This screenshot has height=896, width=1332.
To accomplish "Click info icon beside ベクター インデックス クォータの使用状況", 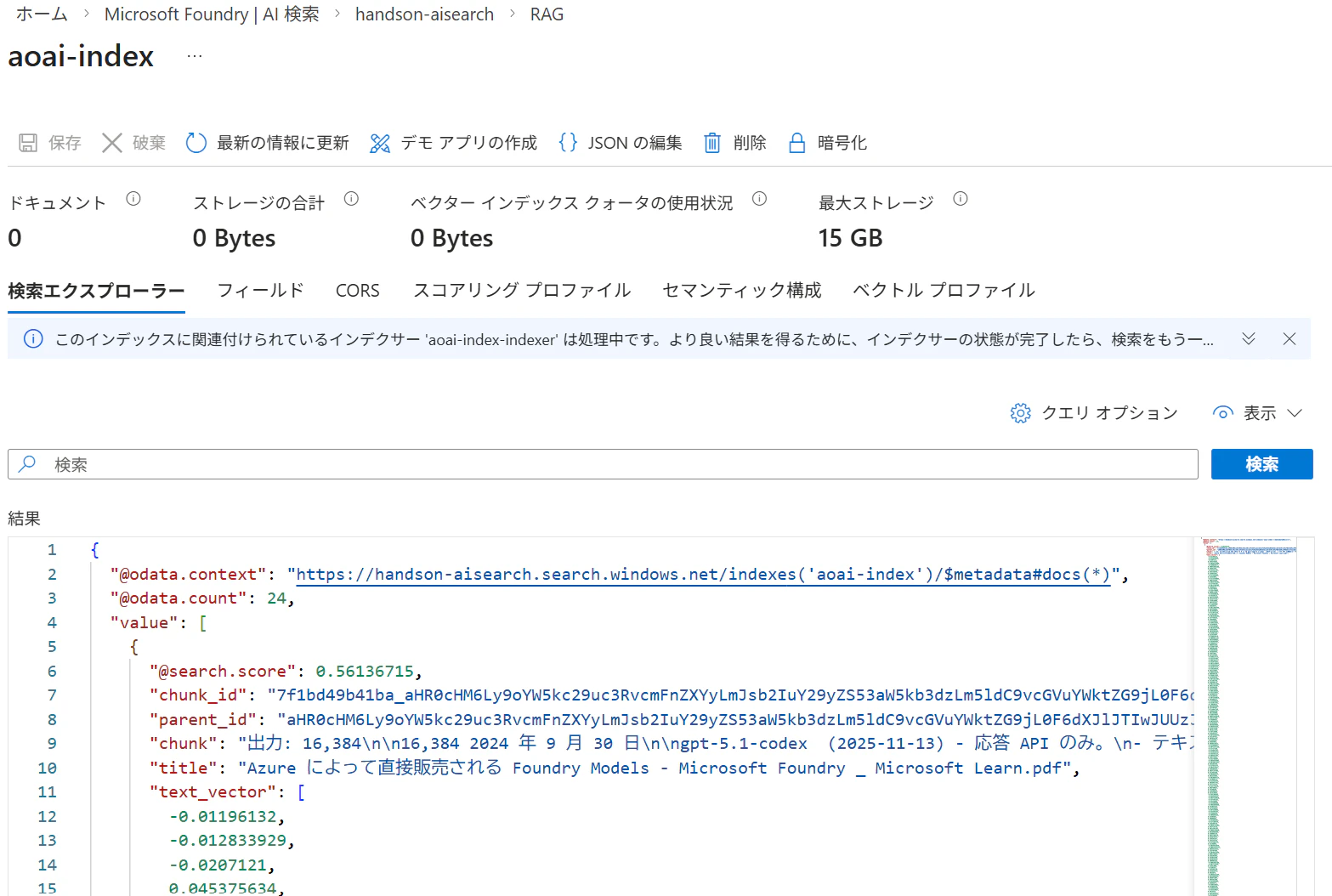I will [x=760, y=199].
